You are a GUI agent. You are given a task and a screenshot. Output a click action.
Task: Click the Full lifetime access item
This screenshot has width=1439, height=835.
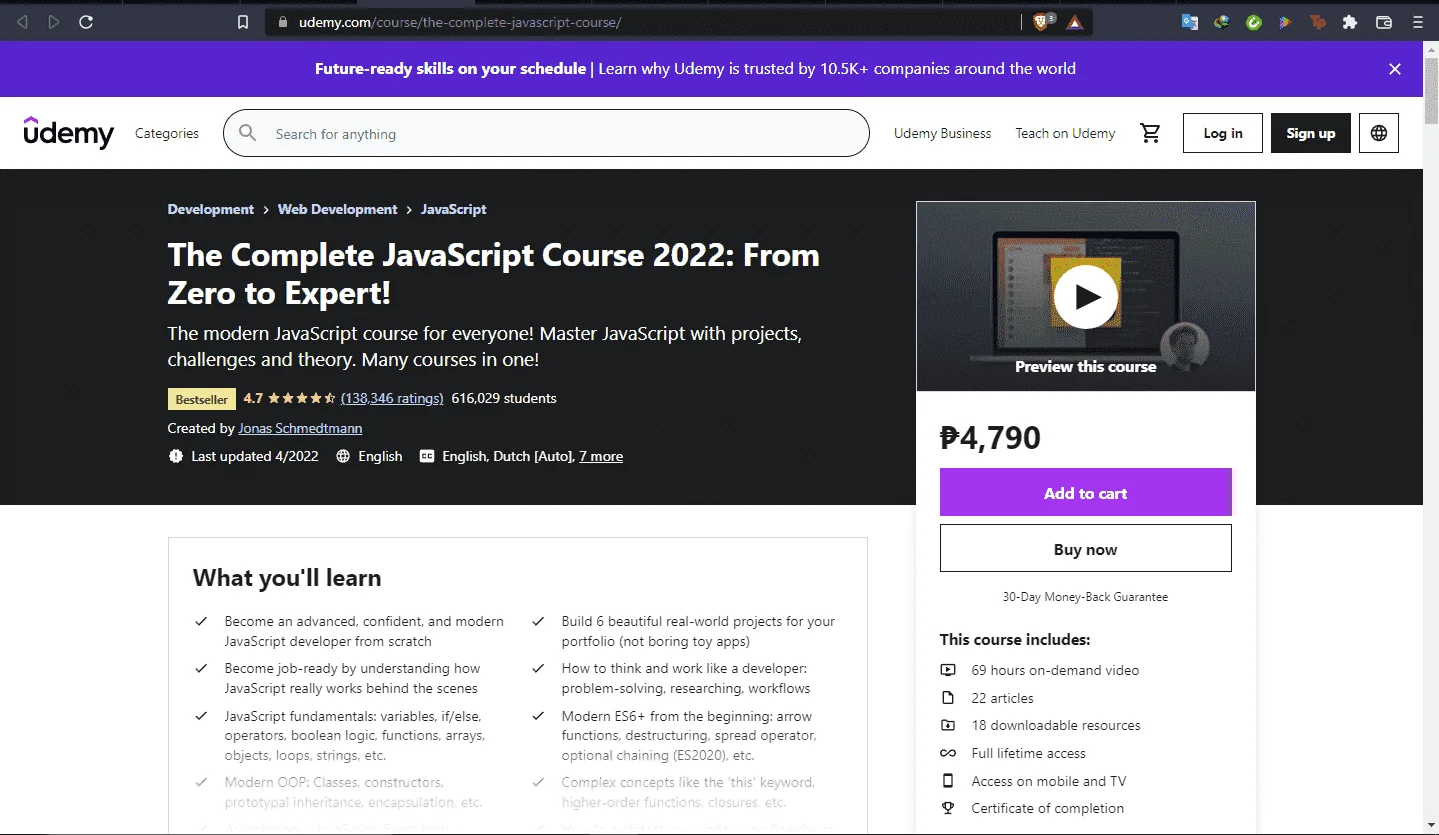tap(1028, 753)
